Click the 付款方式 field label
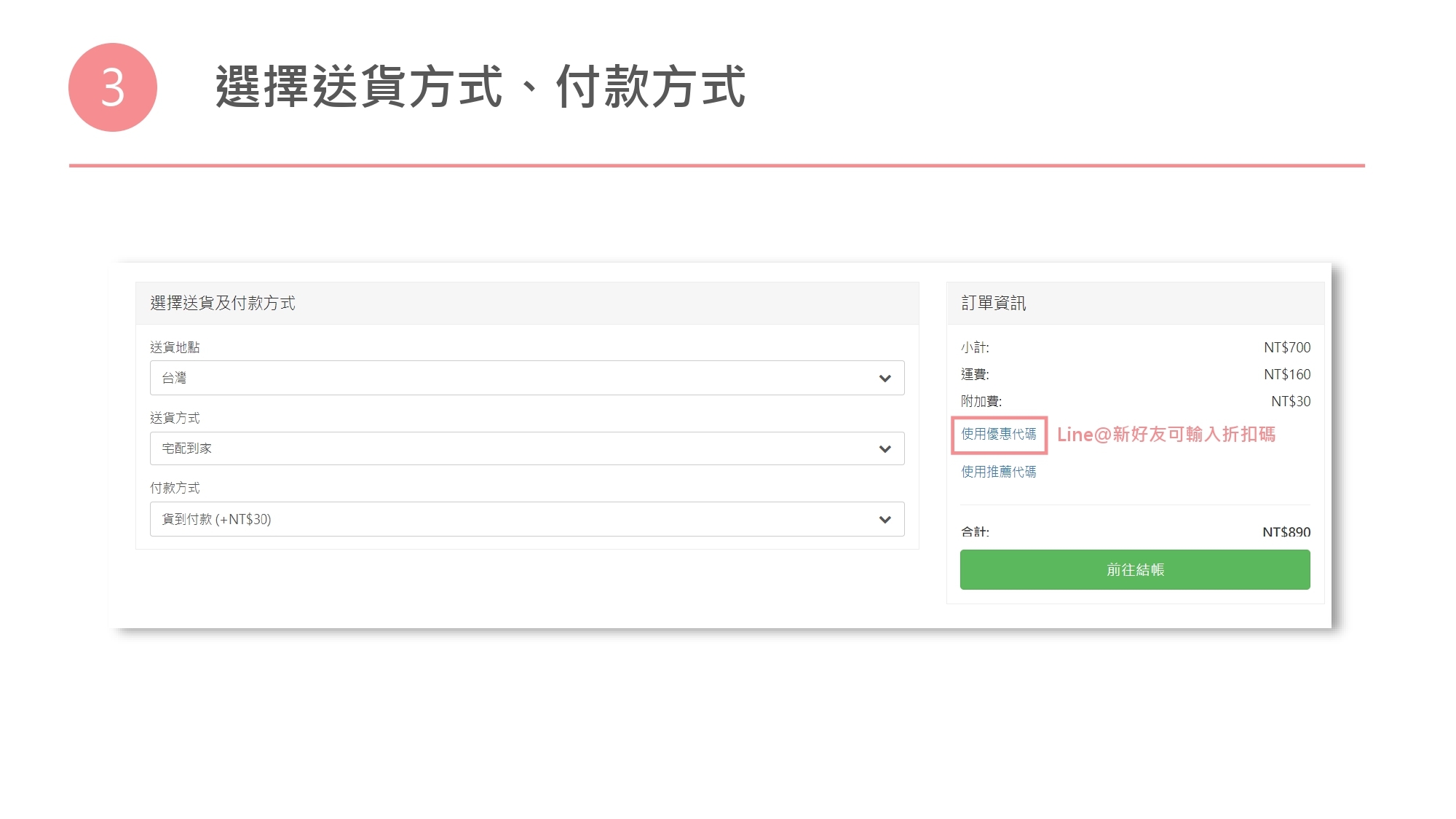Image resolution: width=1456 pixels, height=819 pixels. point(175,488)
